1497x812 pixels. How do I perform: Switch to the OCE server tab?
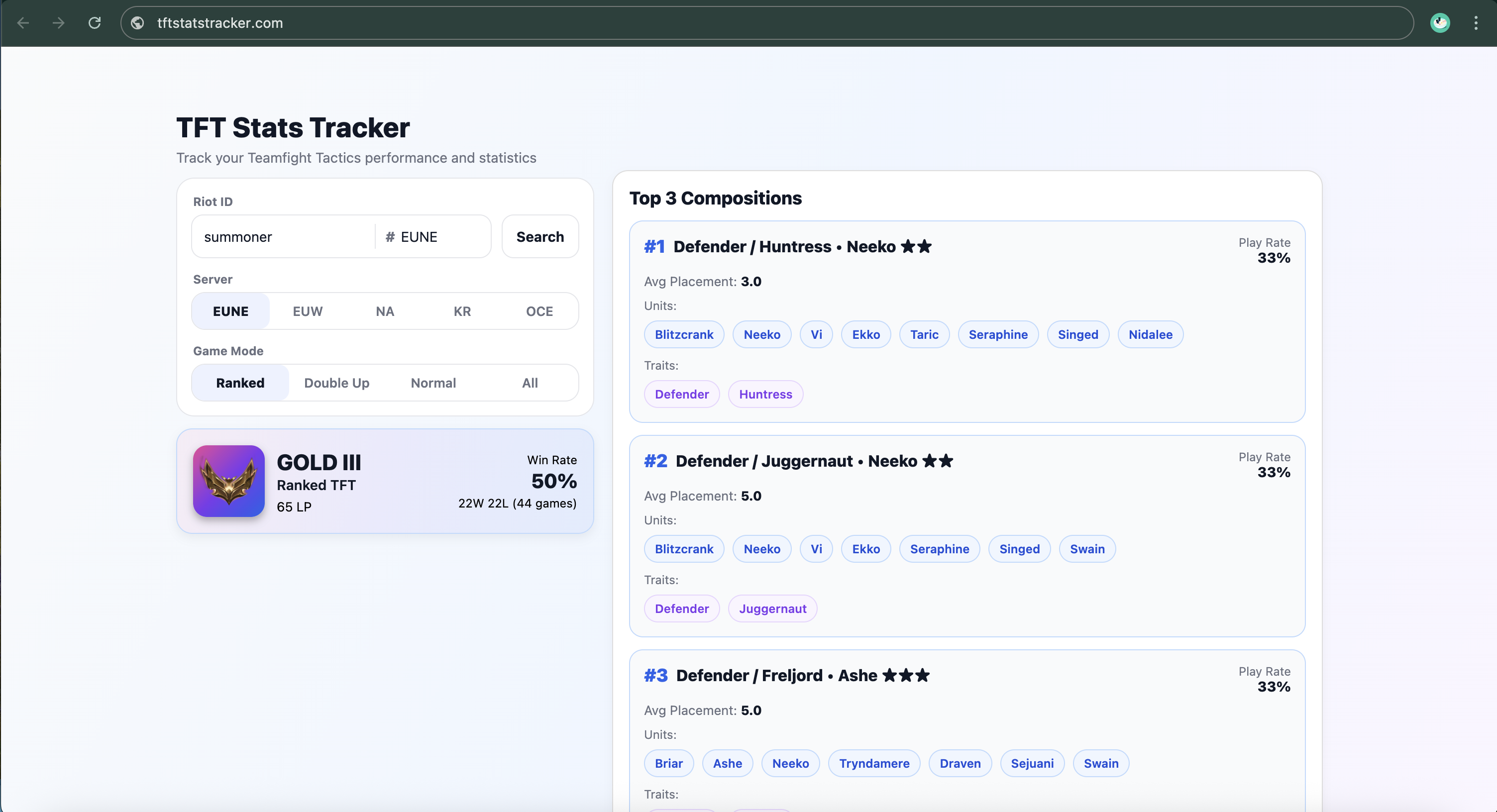(539, 311)
